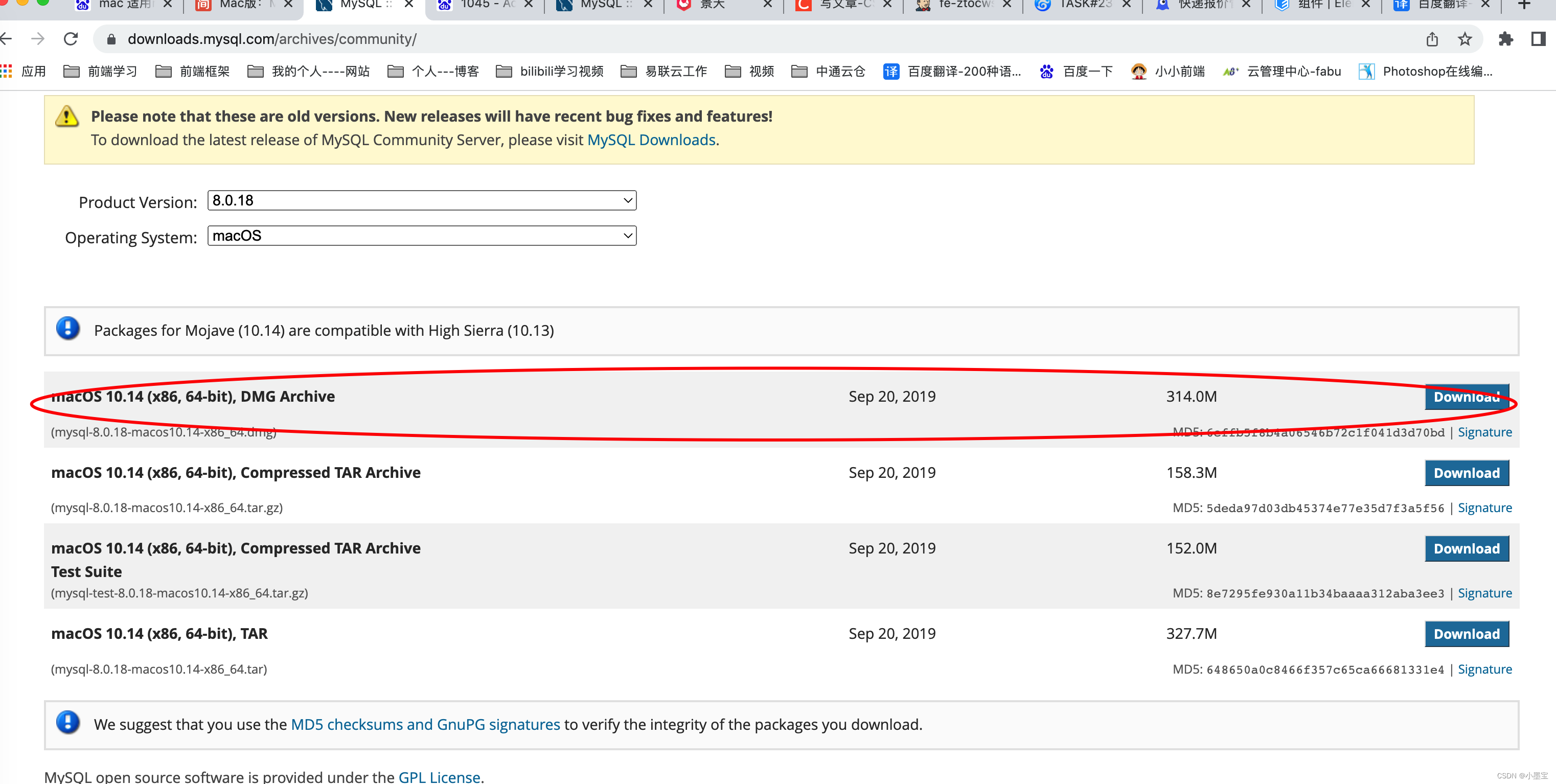Image resolution: width=1556 pixels, height=784 pixels.
Task: Click the MD5 value of the TAR package
Action: tap(1325, 670)
